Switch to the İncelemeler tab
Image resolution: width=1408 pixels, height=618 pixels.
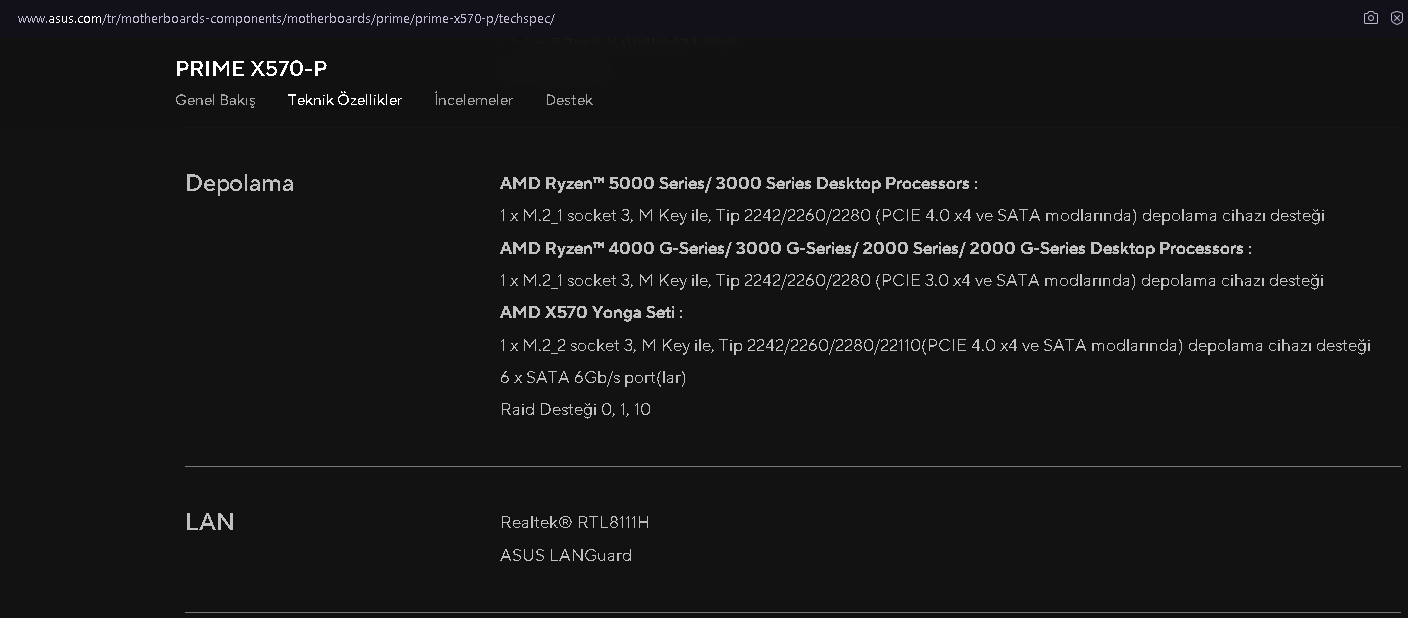pos(474,100)
